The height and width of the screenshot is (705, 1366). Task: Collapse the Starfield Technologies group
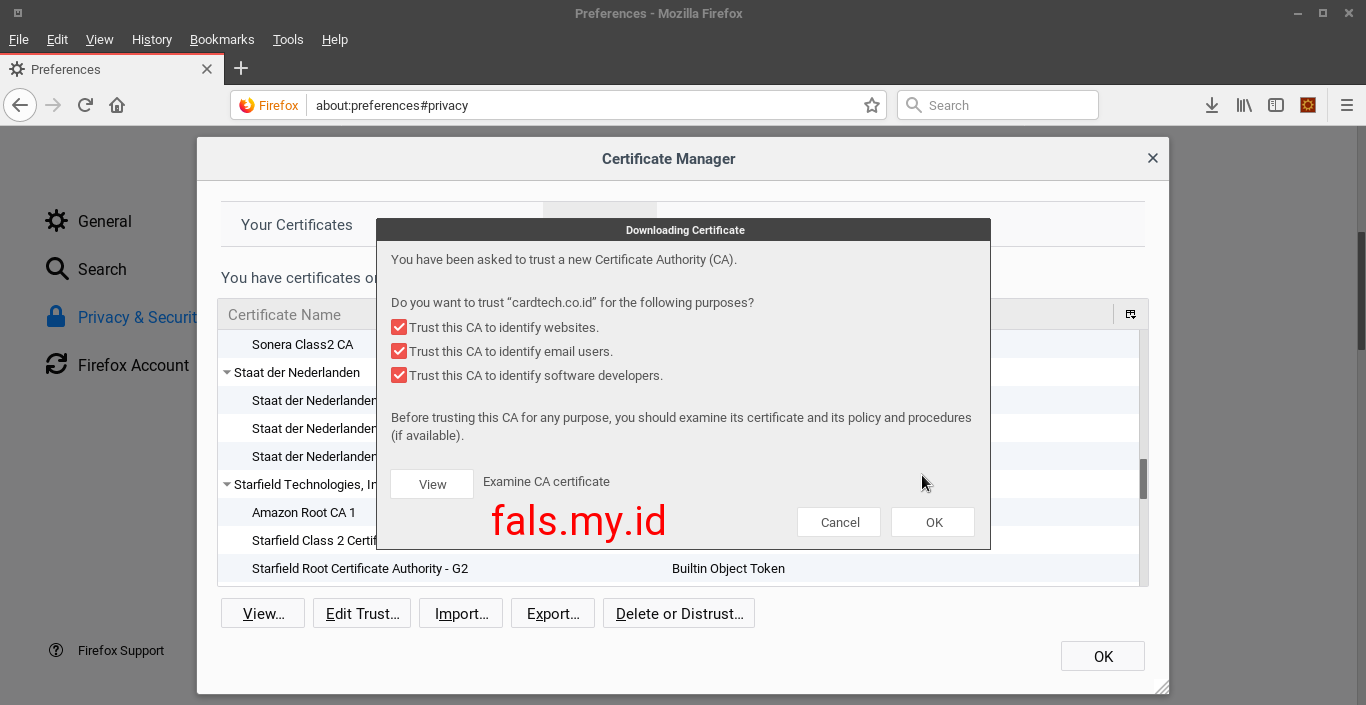pos(227,484)
